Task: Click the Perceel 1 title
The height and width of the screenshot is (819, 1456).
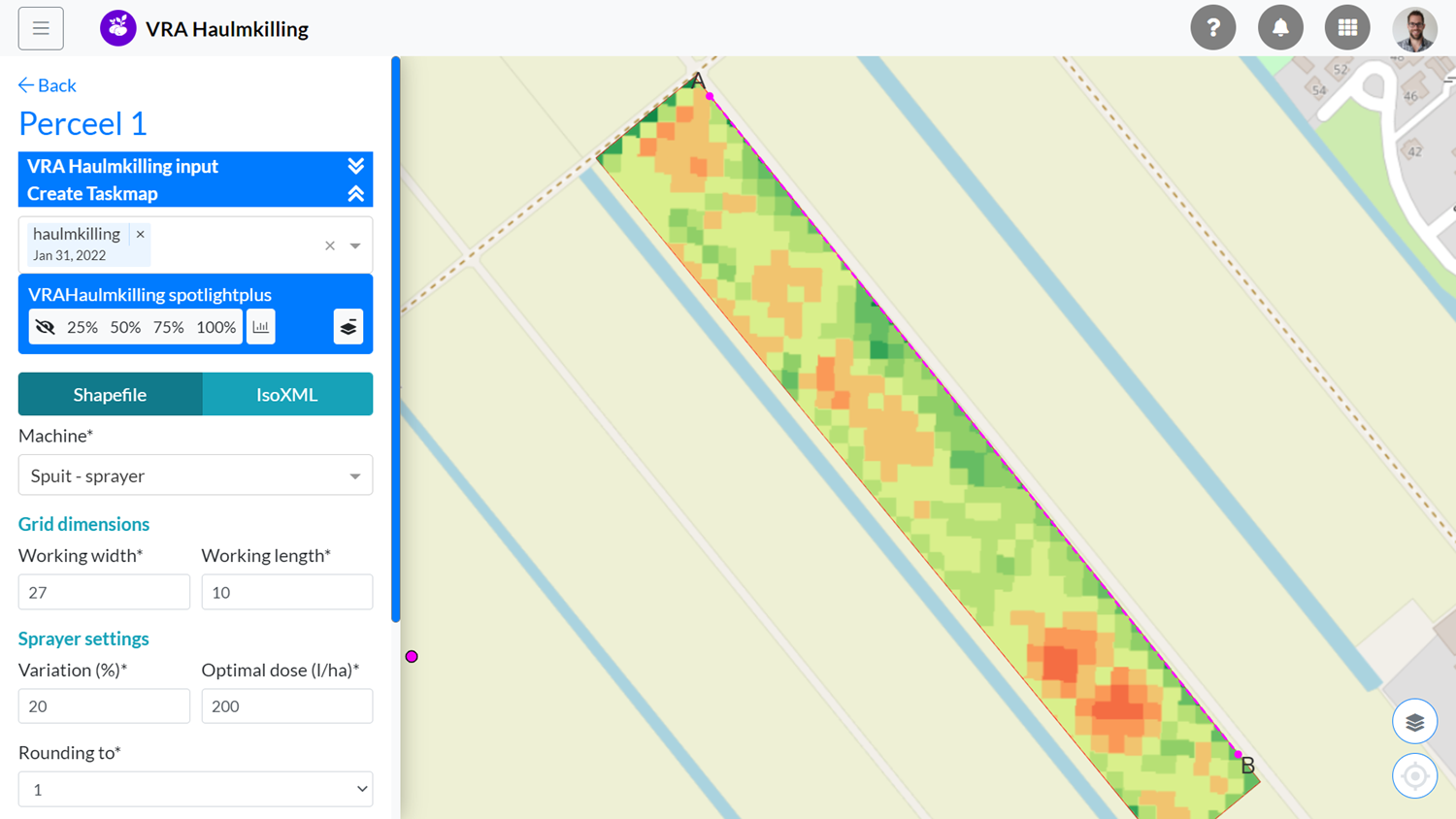Action: pos(83,123)
